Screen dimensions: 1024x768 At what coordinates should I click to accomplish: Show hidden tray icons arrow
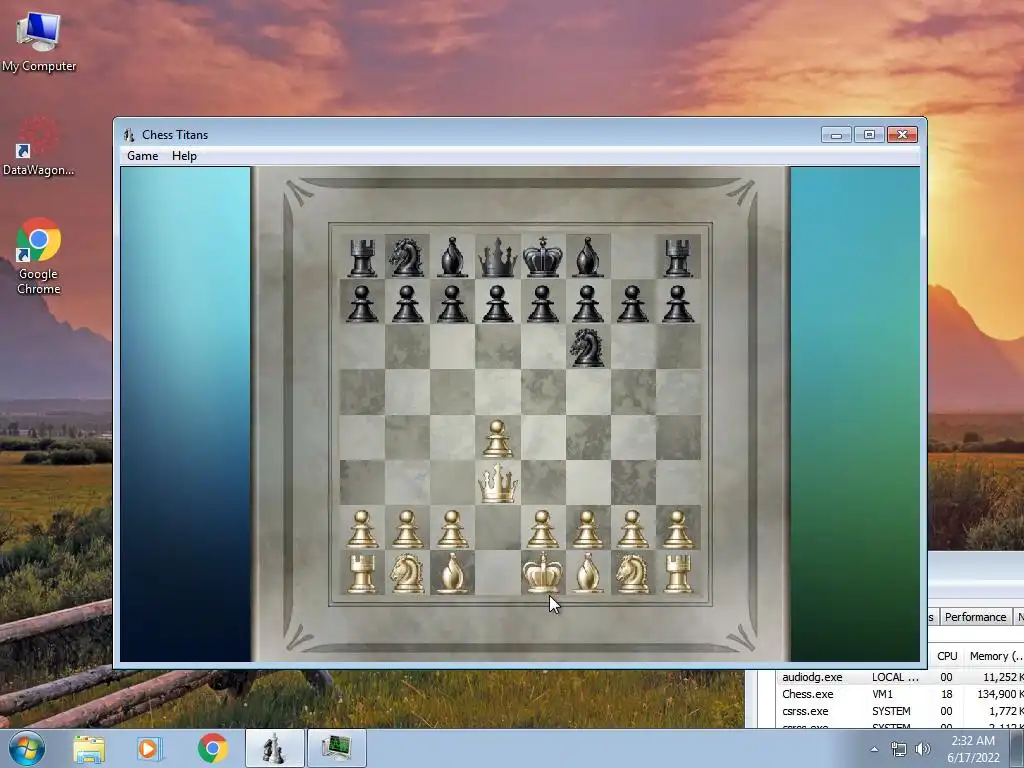[874, 749]
